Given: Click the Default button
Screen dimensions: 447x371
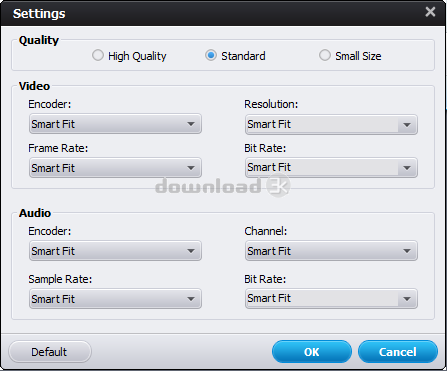Looking at the screenshot, I should coord(50,352).
